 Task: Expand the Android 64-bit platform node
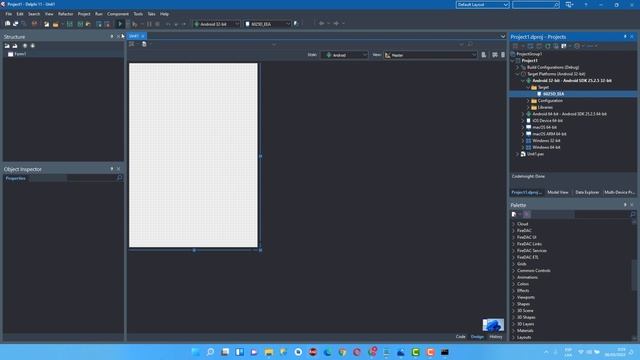pyautogui.click(x=523, y=114)
